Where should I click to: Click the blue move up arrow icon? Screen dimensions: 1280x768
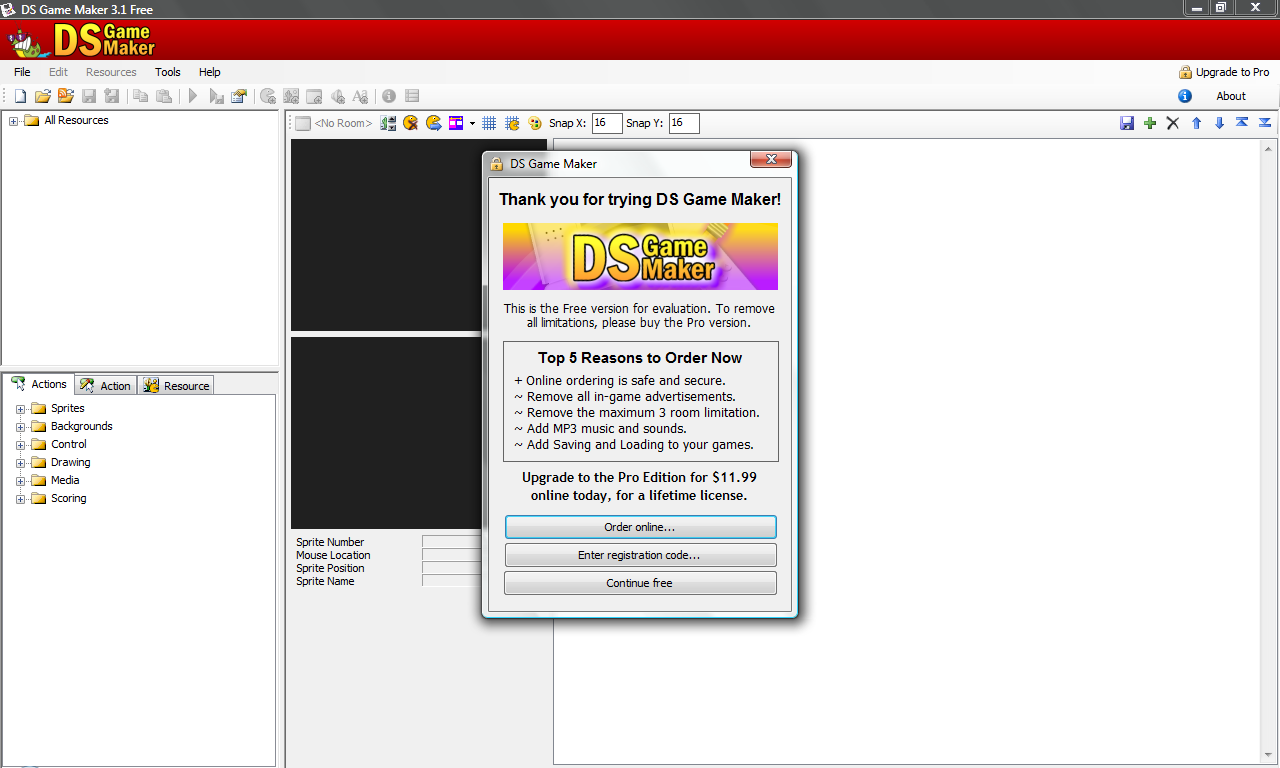tap(1196, 123)
